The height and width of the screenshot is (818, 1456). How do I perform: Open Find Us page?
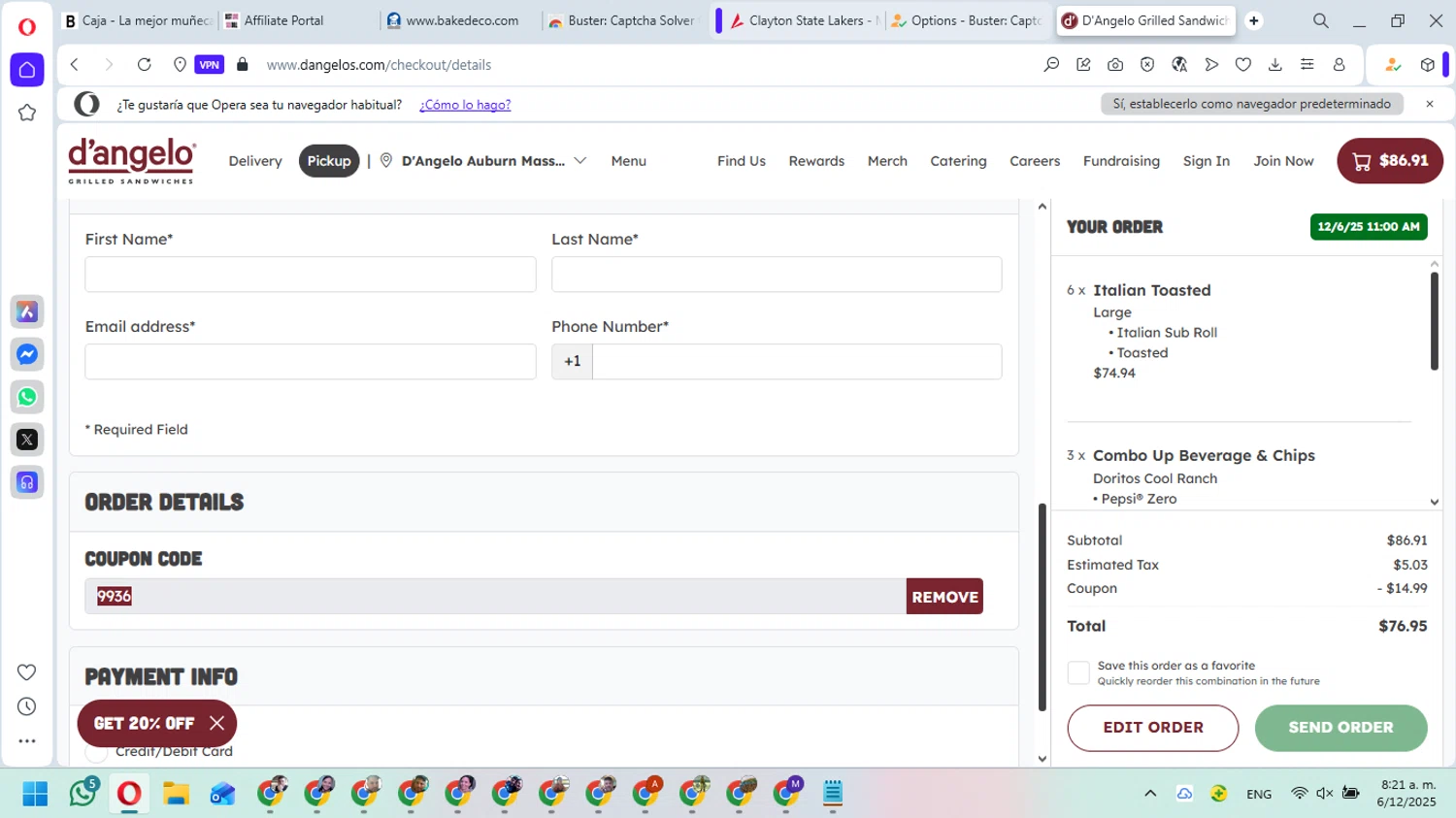742,161
